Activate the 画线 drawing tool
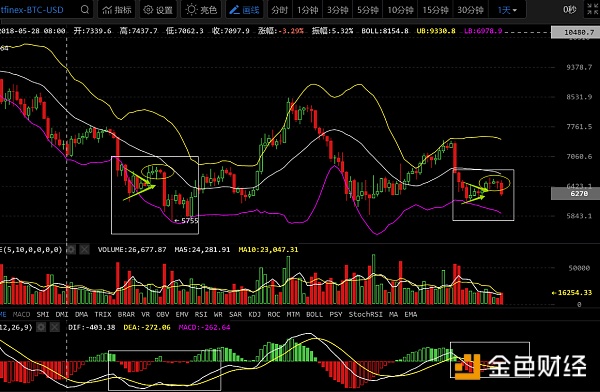600x392 pixels. click(244, 10)
